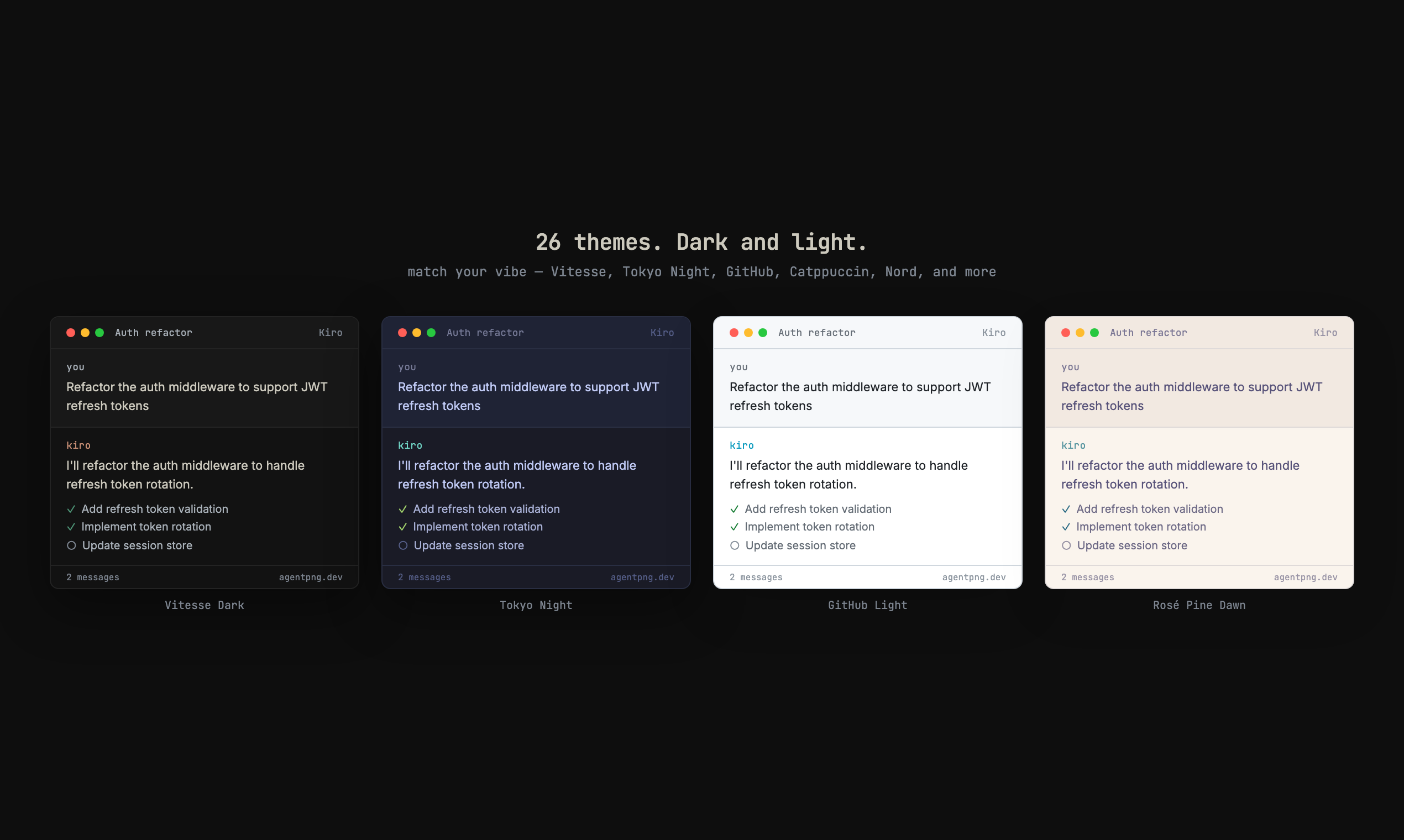
Task: Open agentpng.dev link in Vitesse Dark card
Action: click(310, 577)
